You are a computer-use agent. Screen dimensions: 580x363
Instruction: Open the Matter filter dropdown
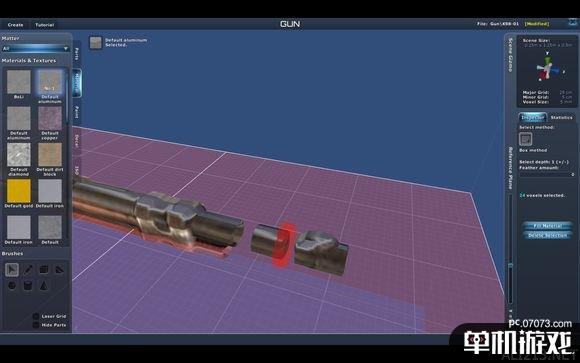click(x=35, y=48)
